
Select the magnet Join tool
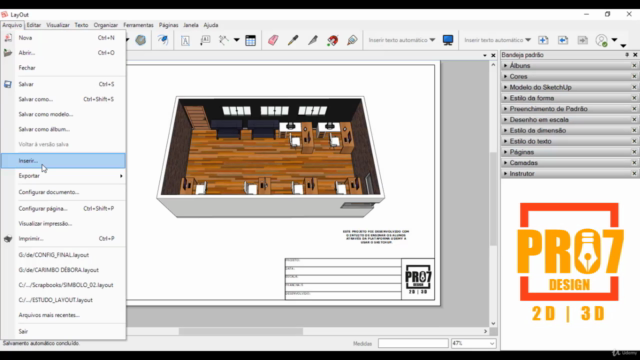coord(332,40)
